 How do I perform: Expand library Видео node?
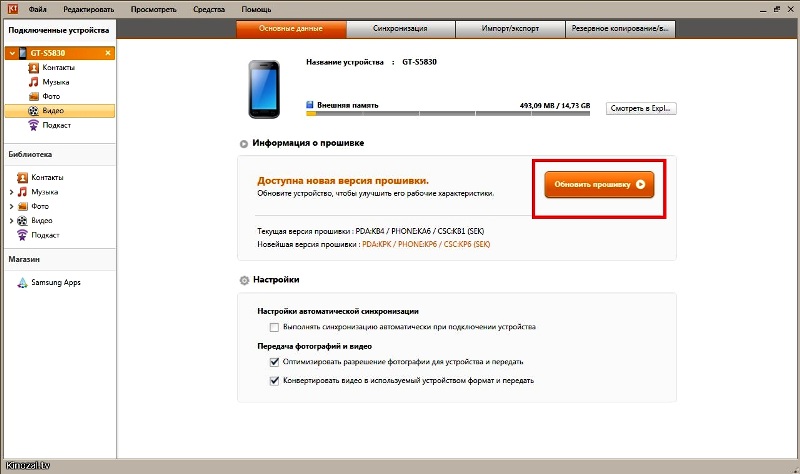[11, 221]
